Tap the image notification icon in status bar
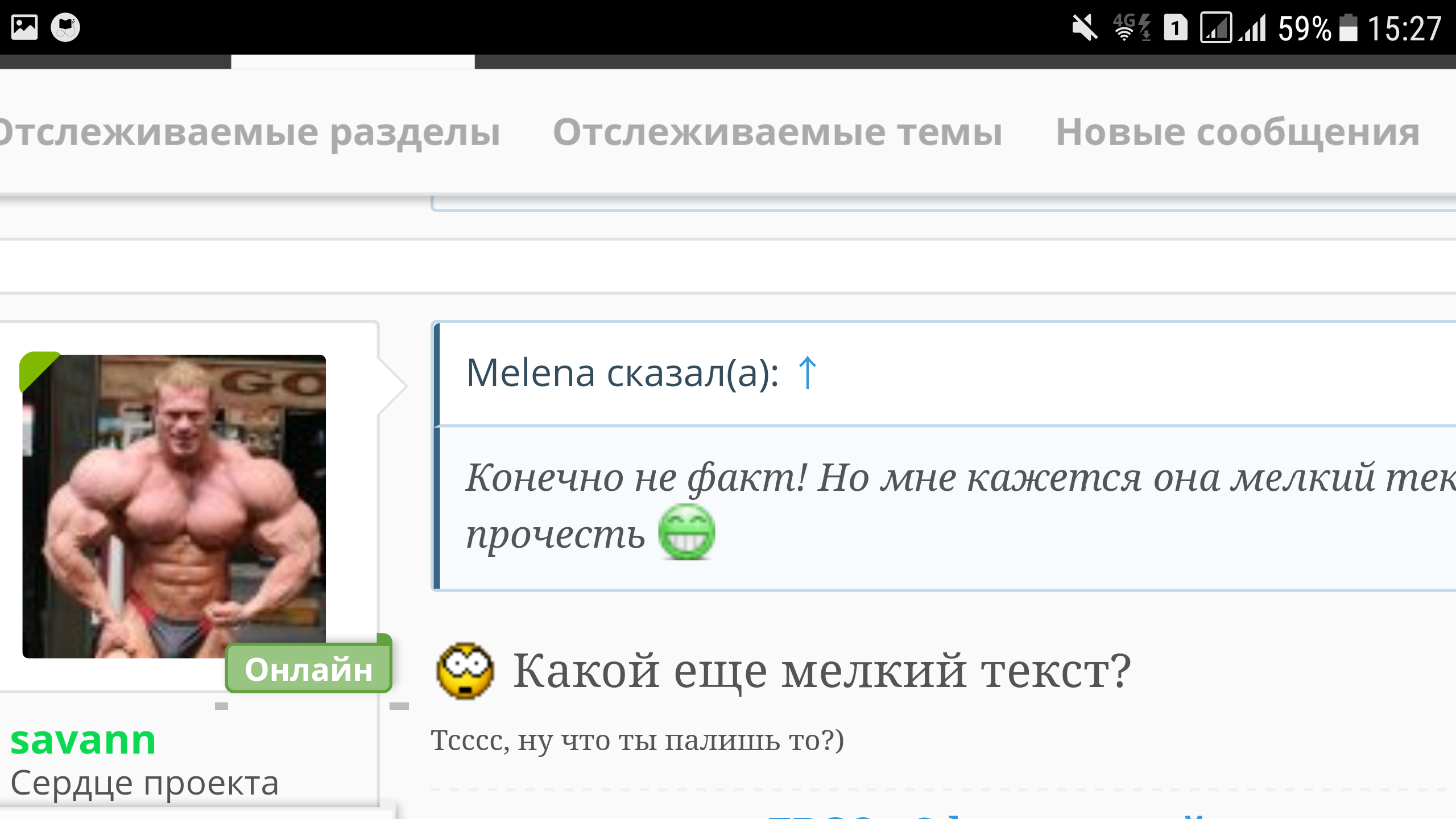The width and height of the screenshot is (1456, 819). coord(24,27)
